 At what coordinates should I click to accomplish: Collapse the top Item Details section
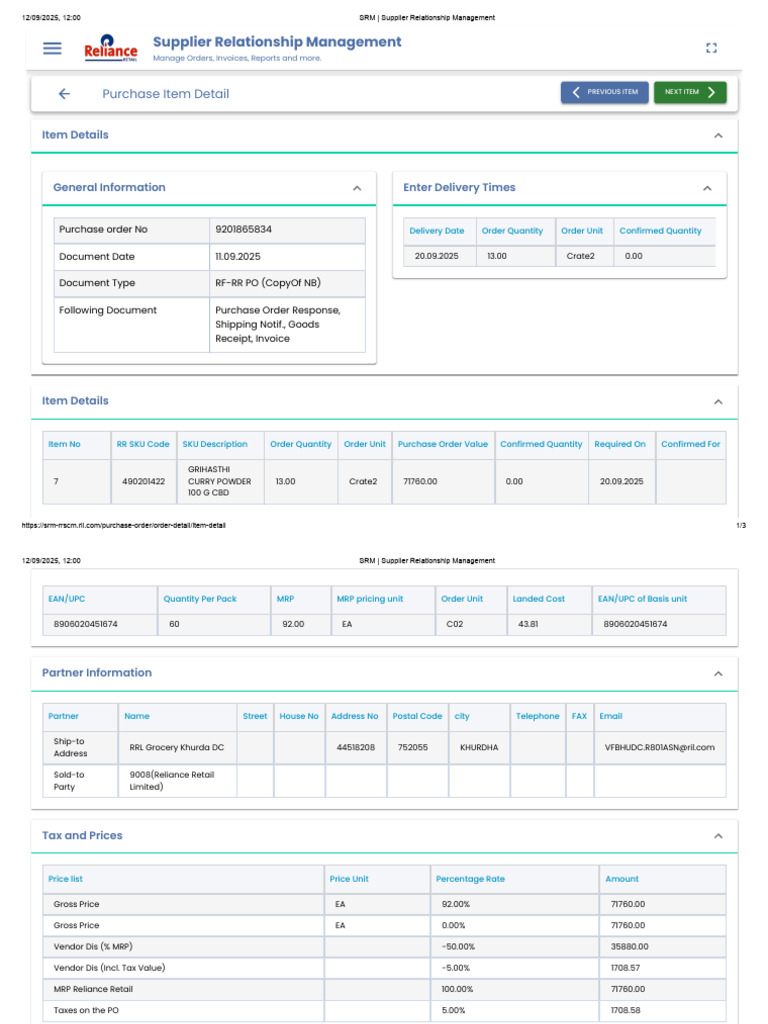(x=718, y=136)
